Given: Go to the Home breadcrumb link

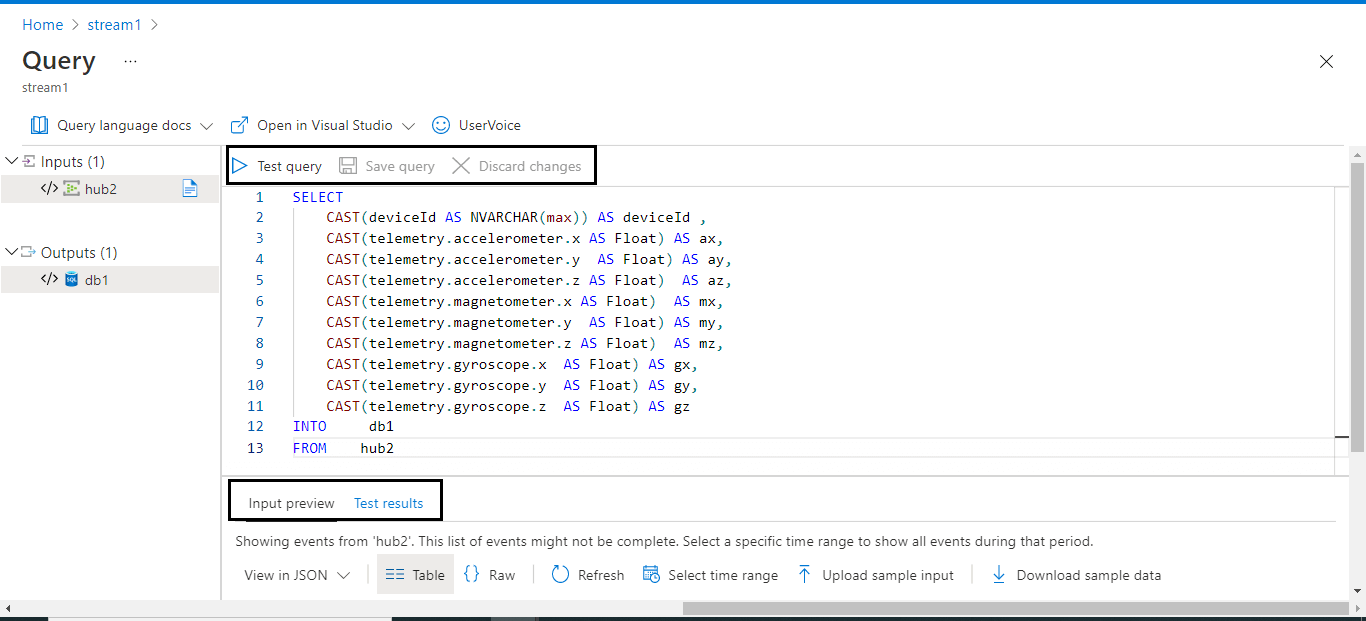Looking at the screenshot, I should pos(43,24).
